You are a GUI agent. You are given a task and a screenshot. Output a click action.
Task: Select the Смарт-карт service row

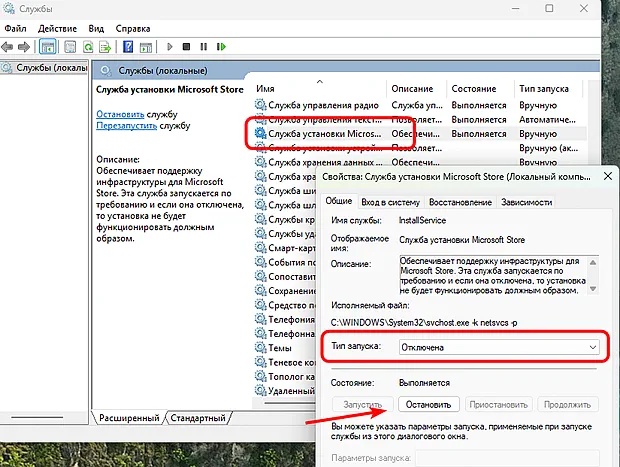285,248
